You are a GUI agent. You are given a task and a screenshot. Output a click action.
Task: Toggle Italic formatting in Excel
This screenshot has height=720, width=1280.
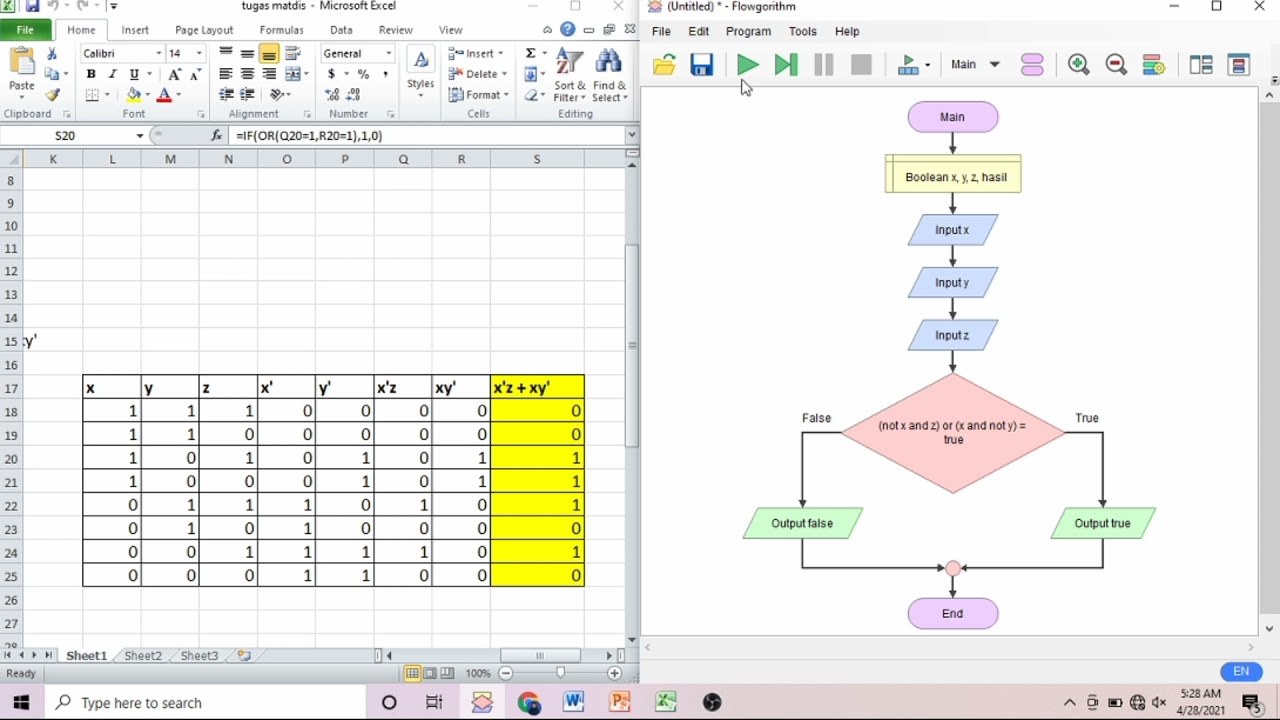[x=112, y=74]
